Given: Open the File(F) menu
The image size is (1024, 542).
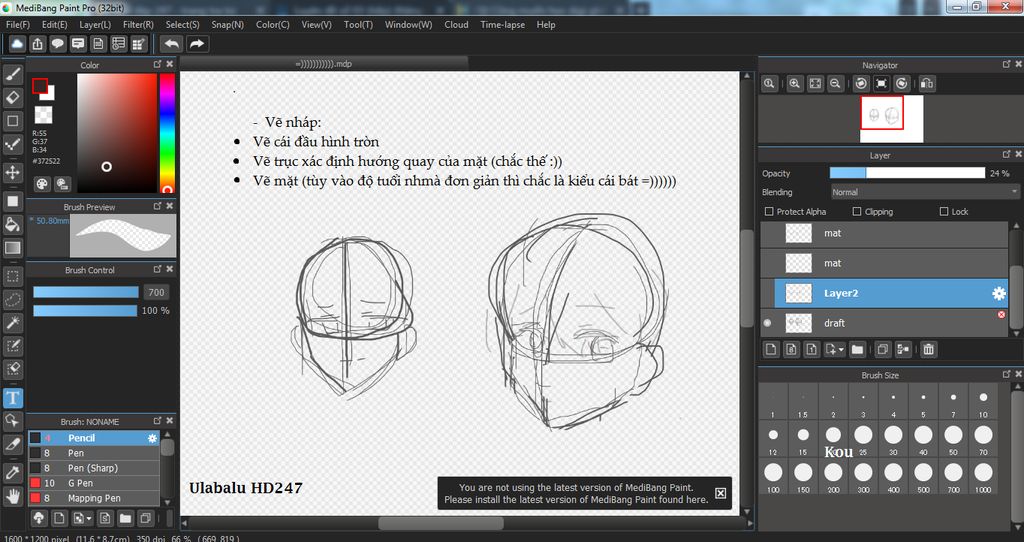Looking at the screenshot, I should click(x=18, y=25).
